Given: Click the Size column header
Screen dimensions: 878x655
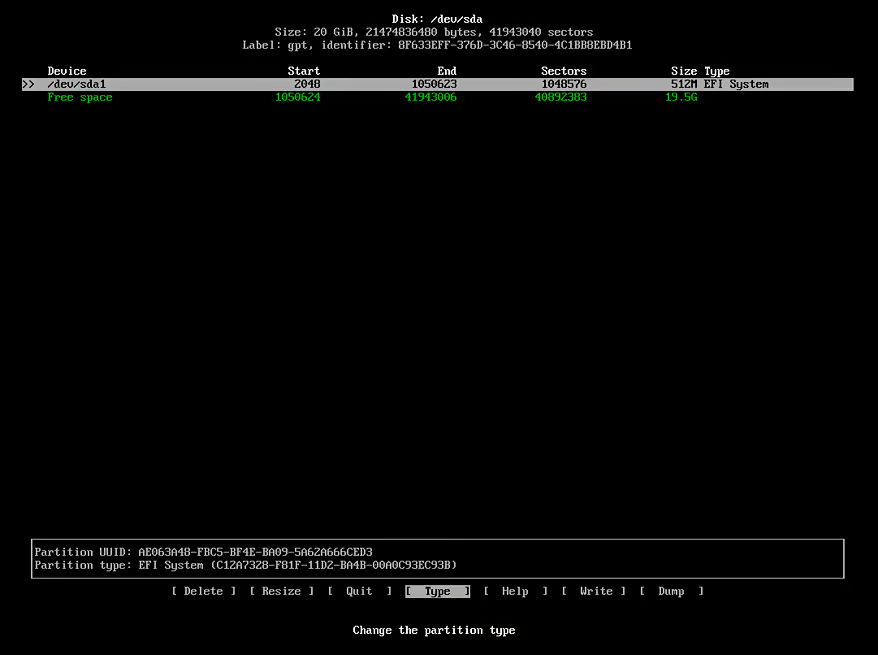Looking at the screenshot, I should pos(684,71).
